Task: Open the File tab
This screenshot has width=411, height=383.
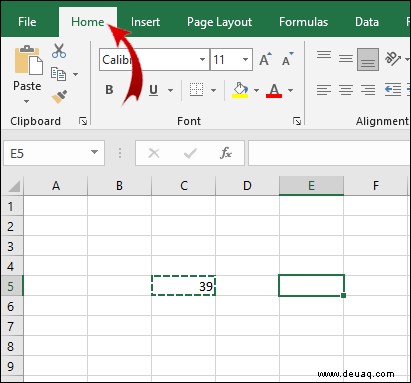Action: 27,22
